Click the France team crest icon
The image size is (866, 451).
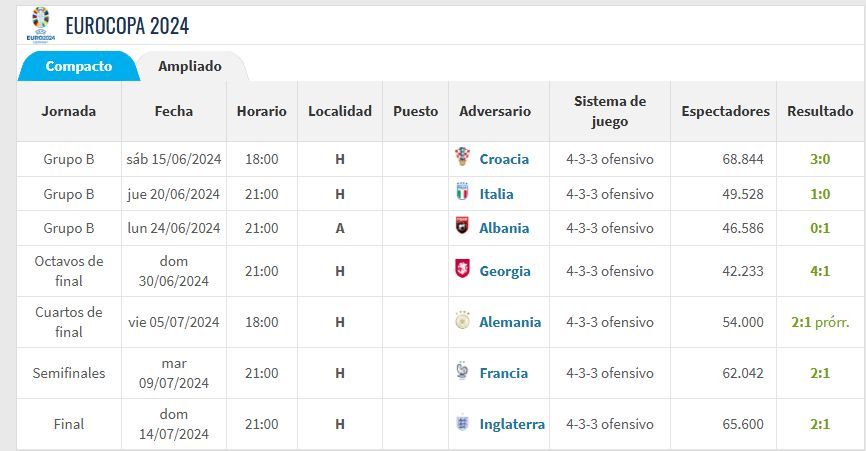[x=461, y=373]
